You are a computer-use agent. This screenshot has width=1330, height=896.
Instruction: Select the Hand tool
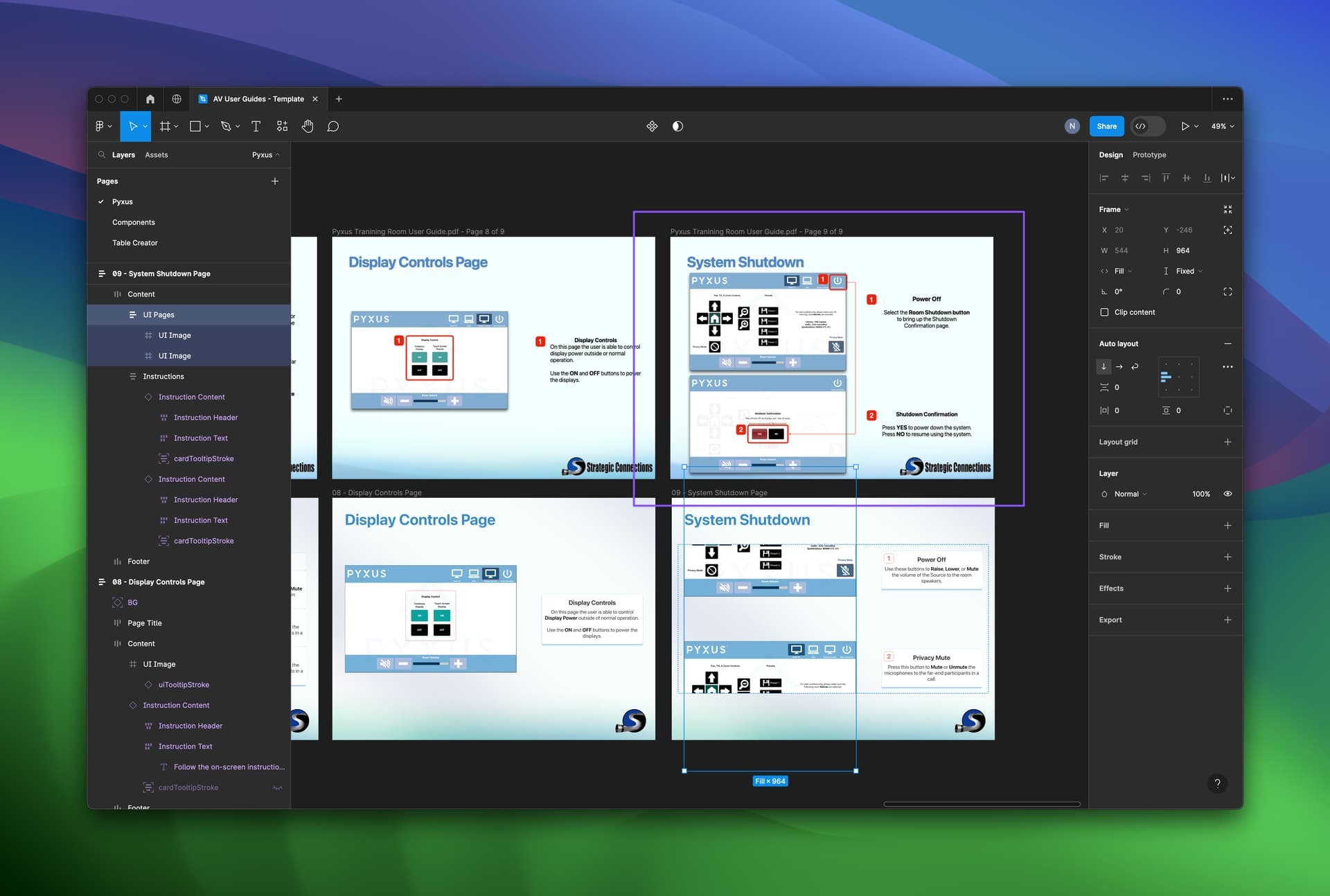pyautogui.click(x=308, y=126)
